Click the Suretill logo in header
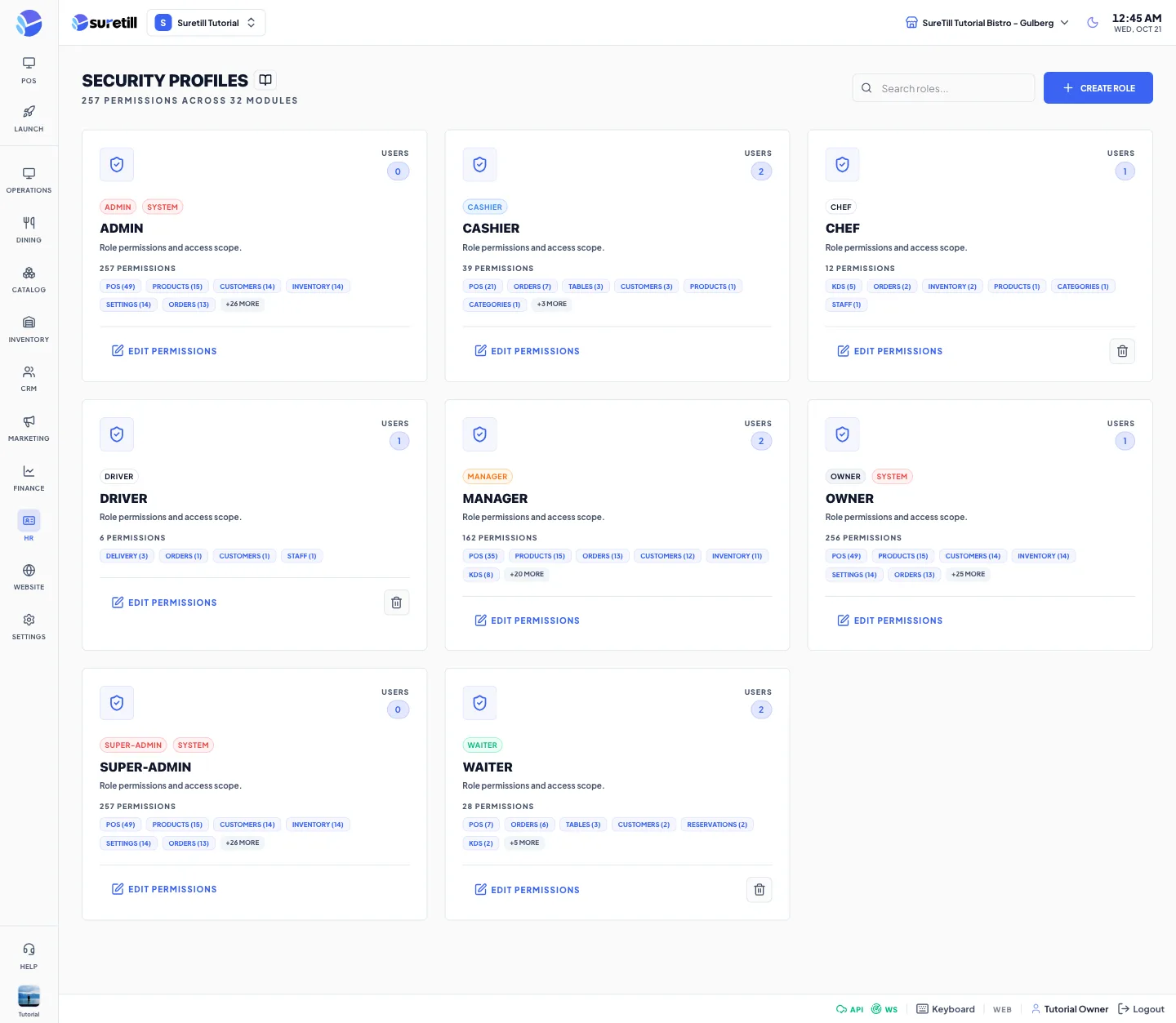Viewport: 1176px width, 1023px height. click(105, 23)
